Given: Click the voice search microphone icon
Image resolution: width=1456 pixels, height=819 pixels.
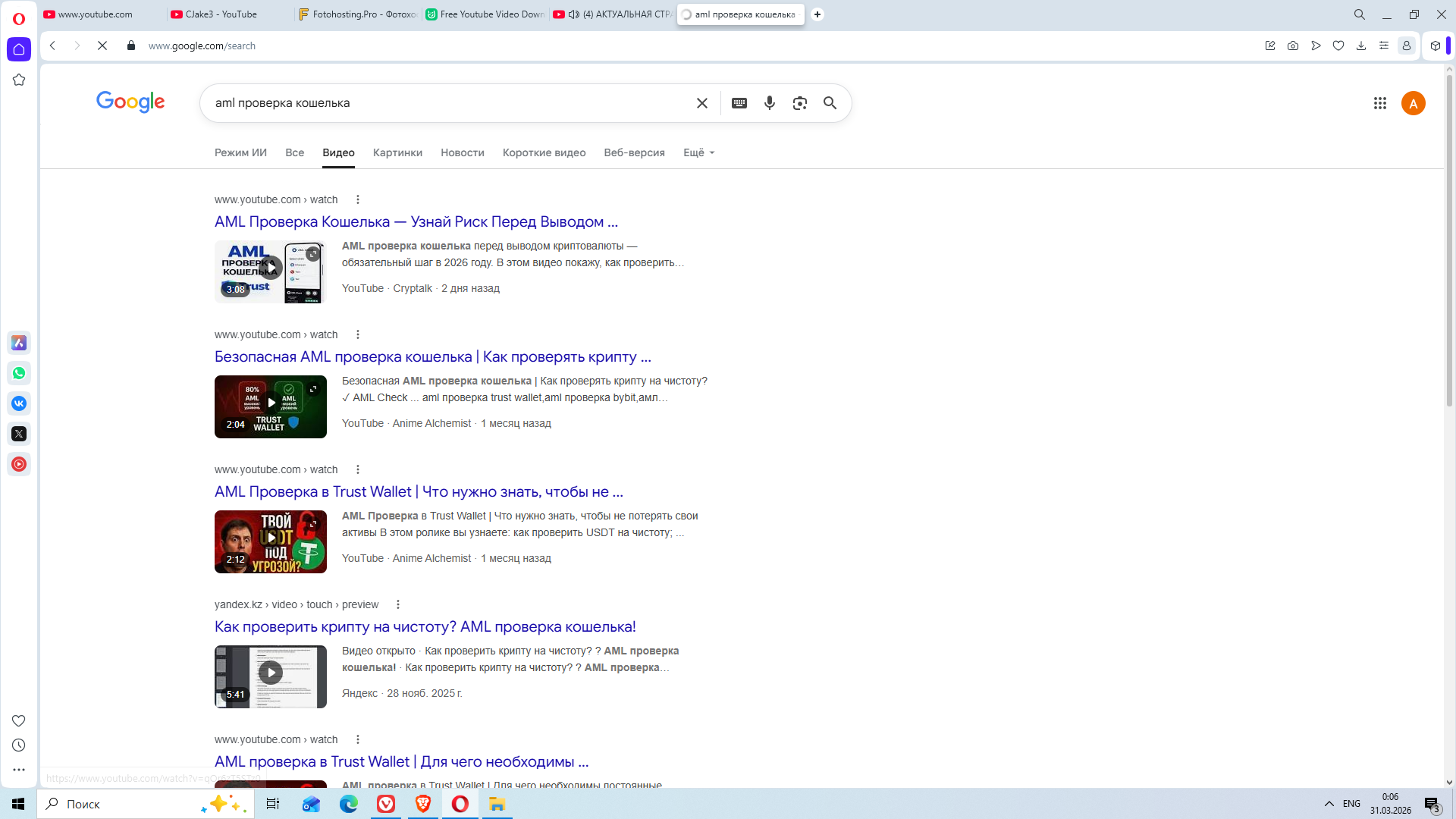Looking at the screenshot, I should coord(769,103).
